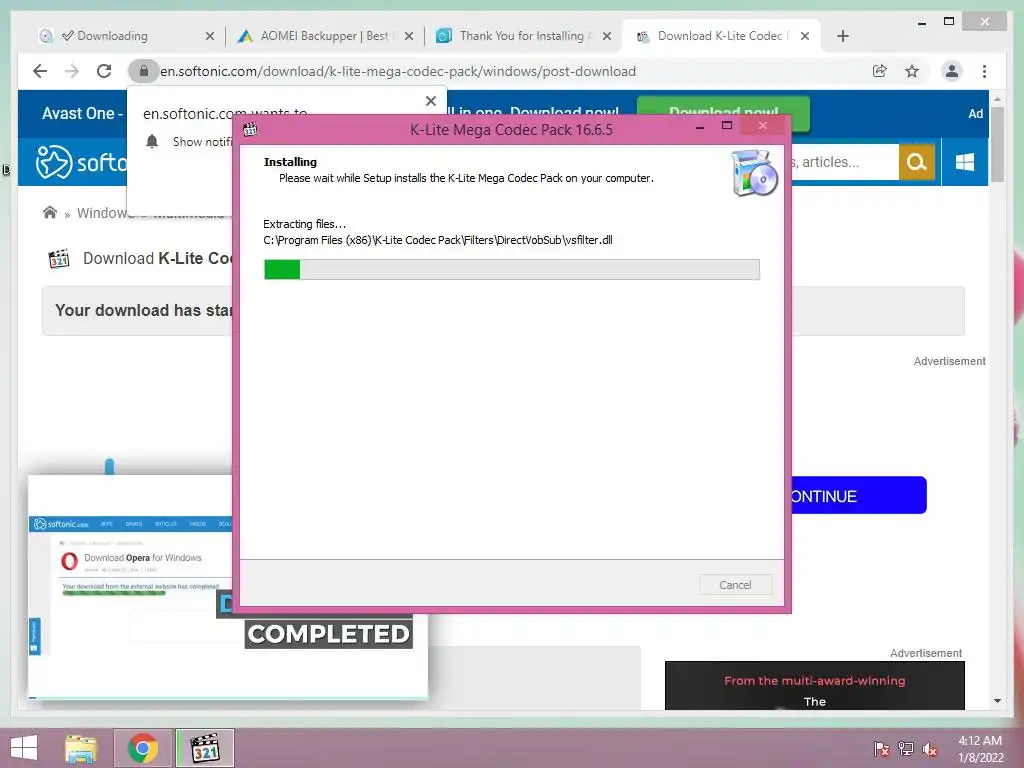Click the installer progress bar
This screenshot has height=768, width=1024.
click(511, 269)
